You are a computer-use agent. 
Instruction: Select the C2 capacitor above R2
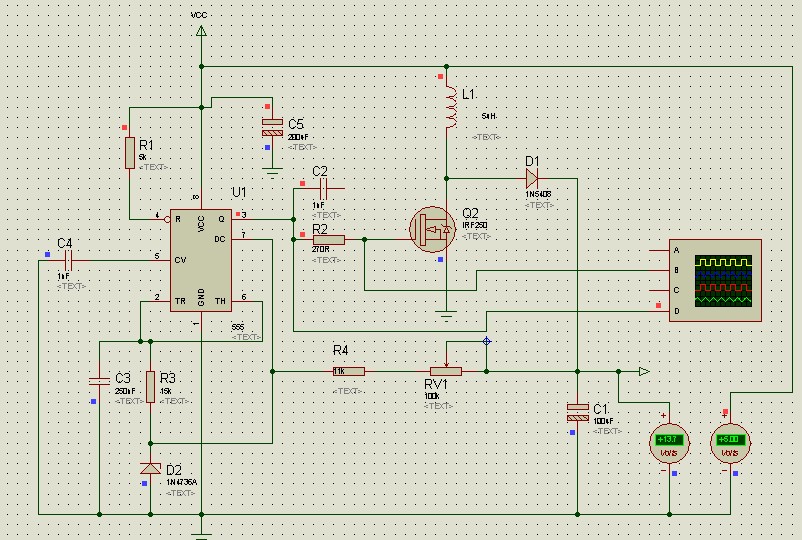322,188
